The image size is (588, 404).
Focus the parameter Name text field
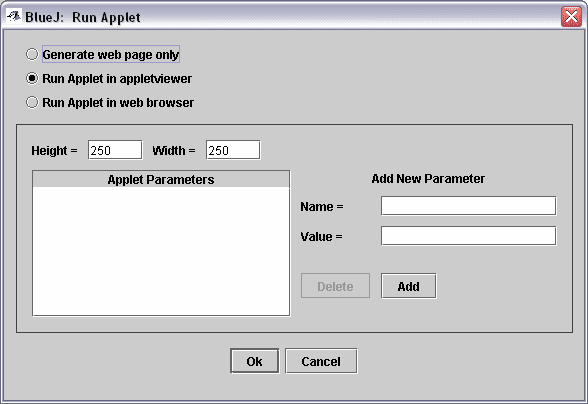(468, 206)
